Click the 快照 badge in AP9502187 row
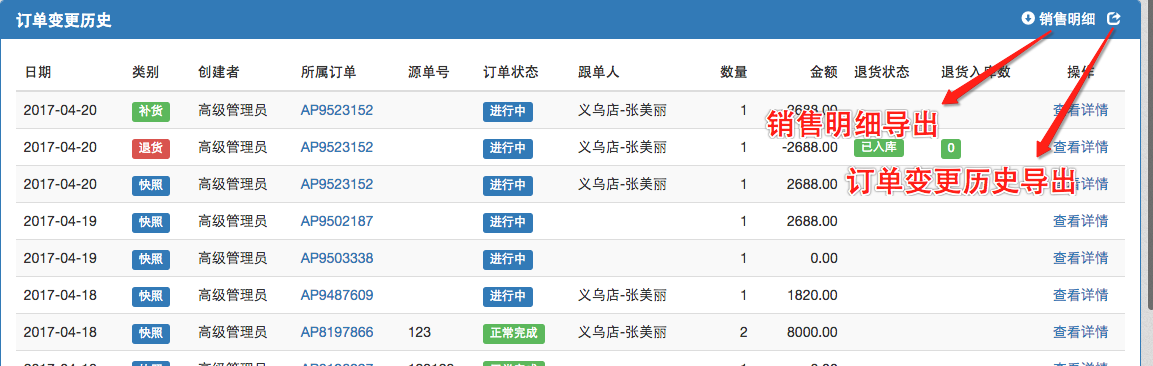 point(151,222)
